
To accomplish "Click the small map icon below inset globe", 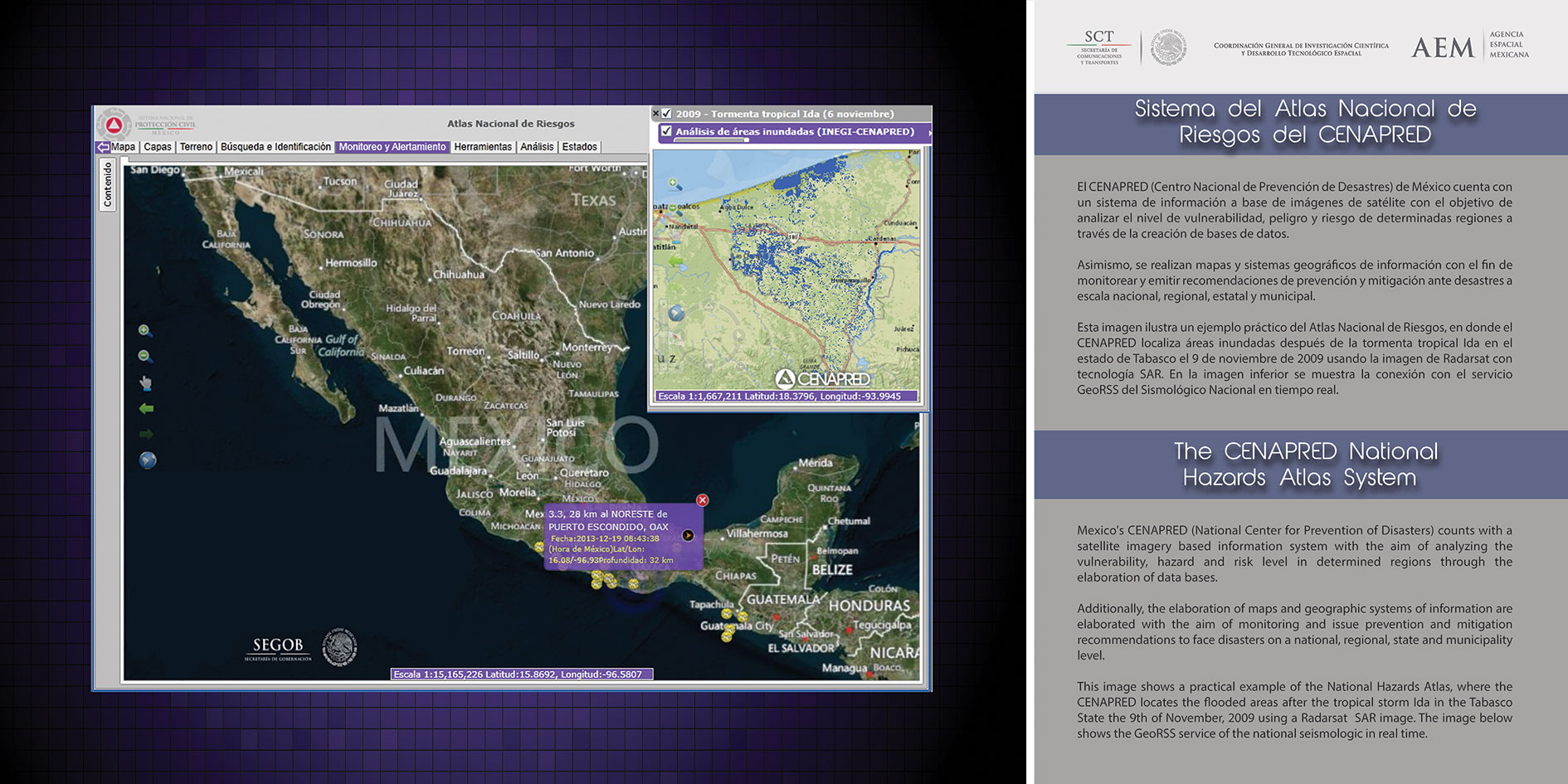I will (x=677, y=338).
